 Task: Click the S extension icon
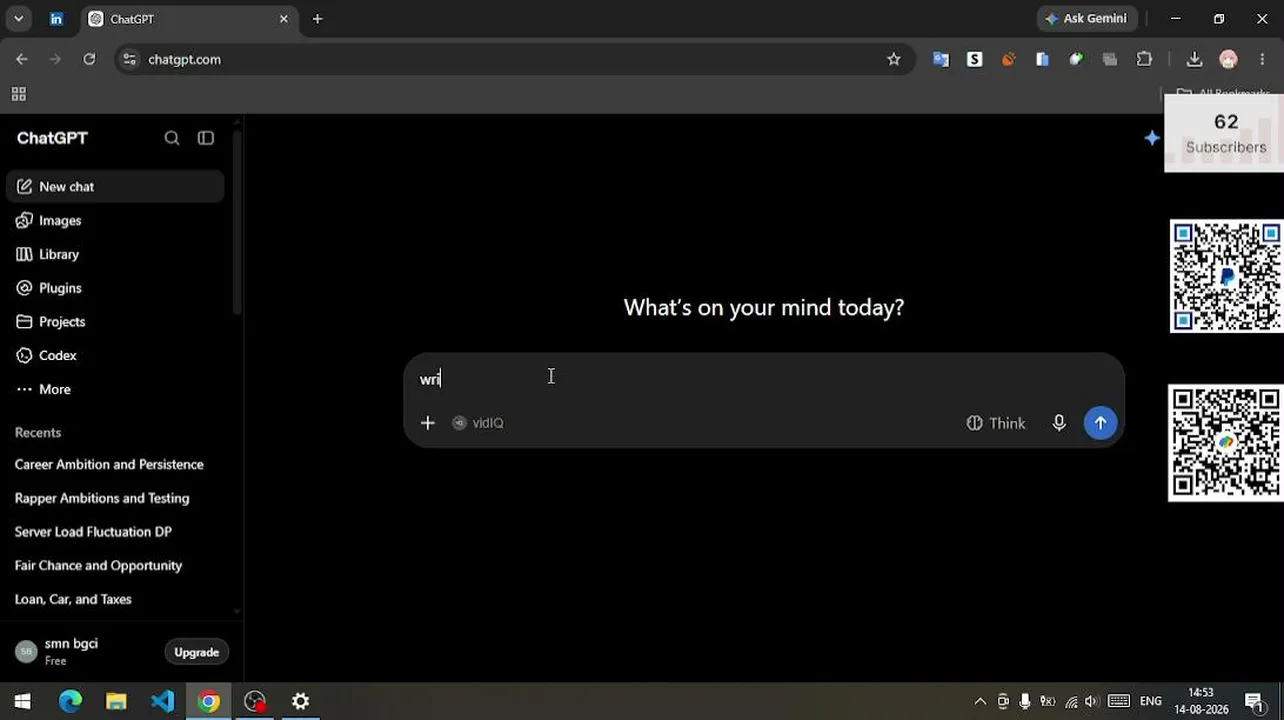pyautogui.click(x=975, y=59)
